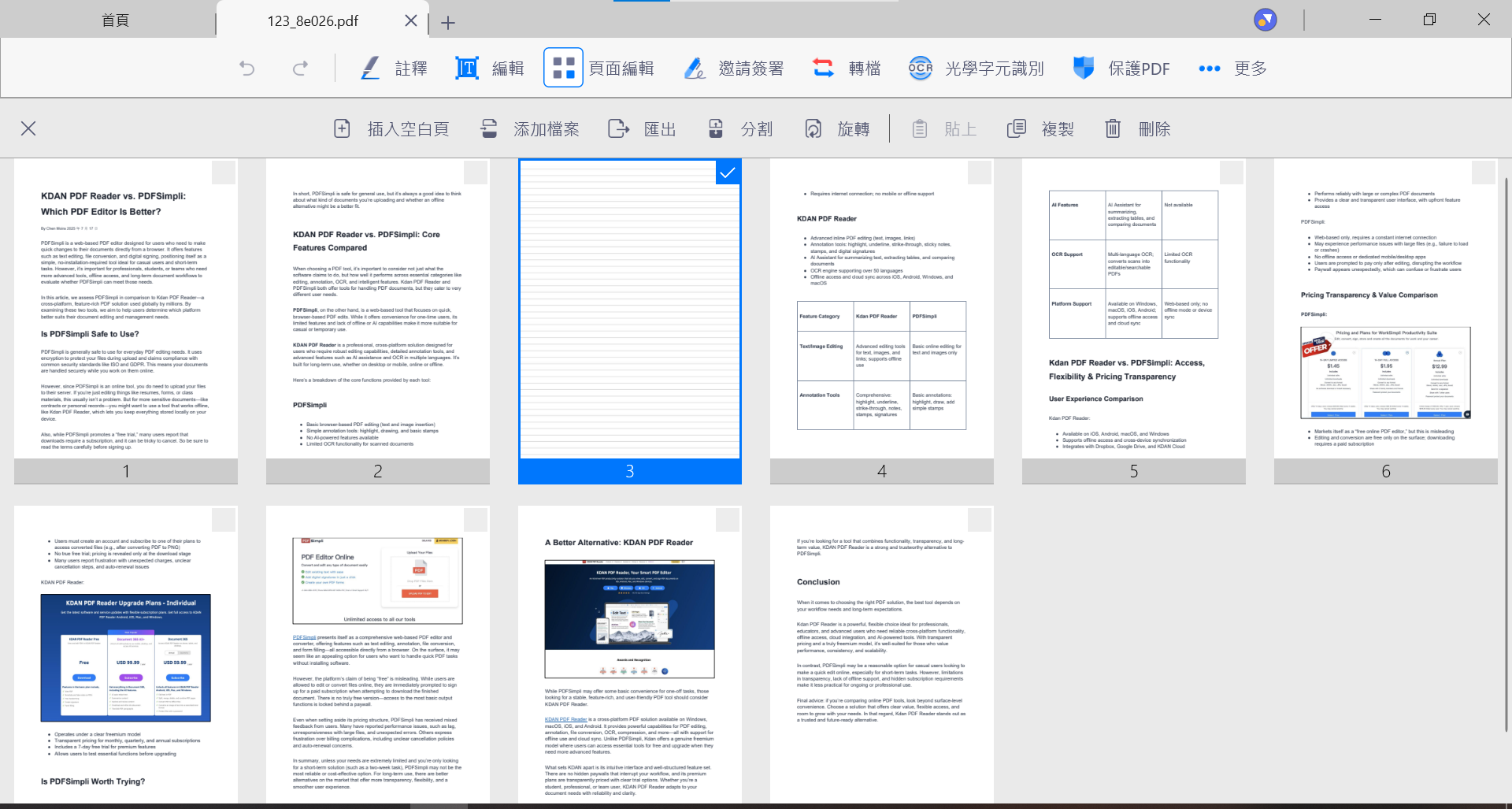This screenshot has height=809, width=1512.
Task: Open a new tab with plus button
Action: (448, 23)
